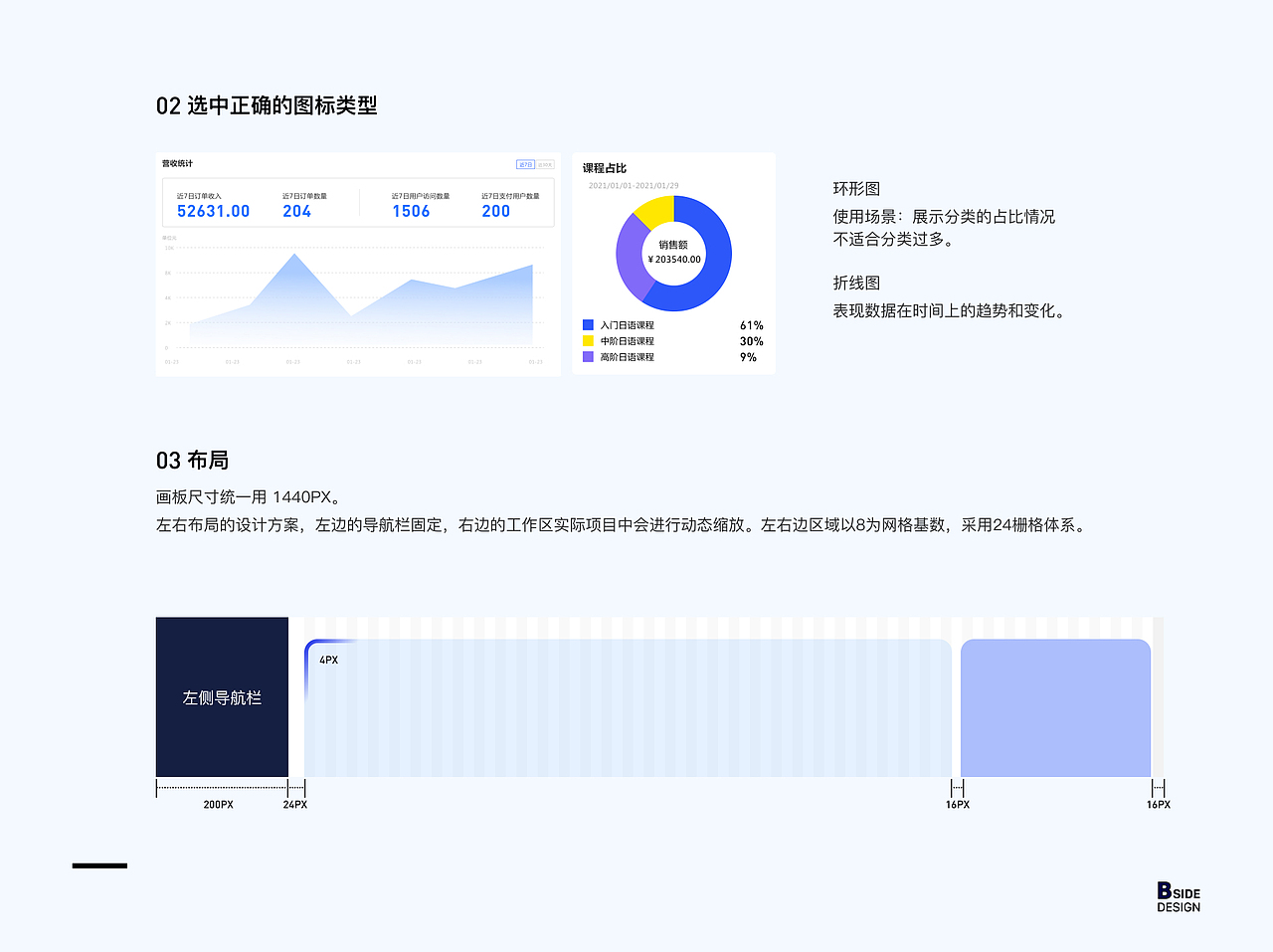Click the 课程占比 card title
The height and width of the screenshot is (952, 1273).
coord(605,168)
